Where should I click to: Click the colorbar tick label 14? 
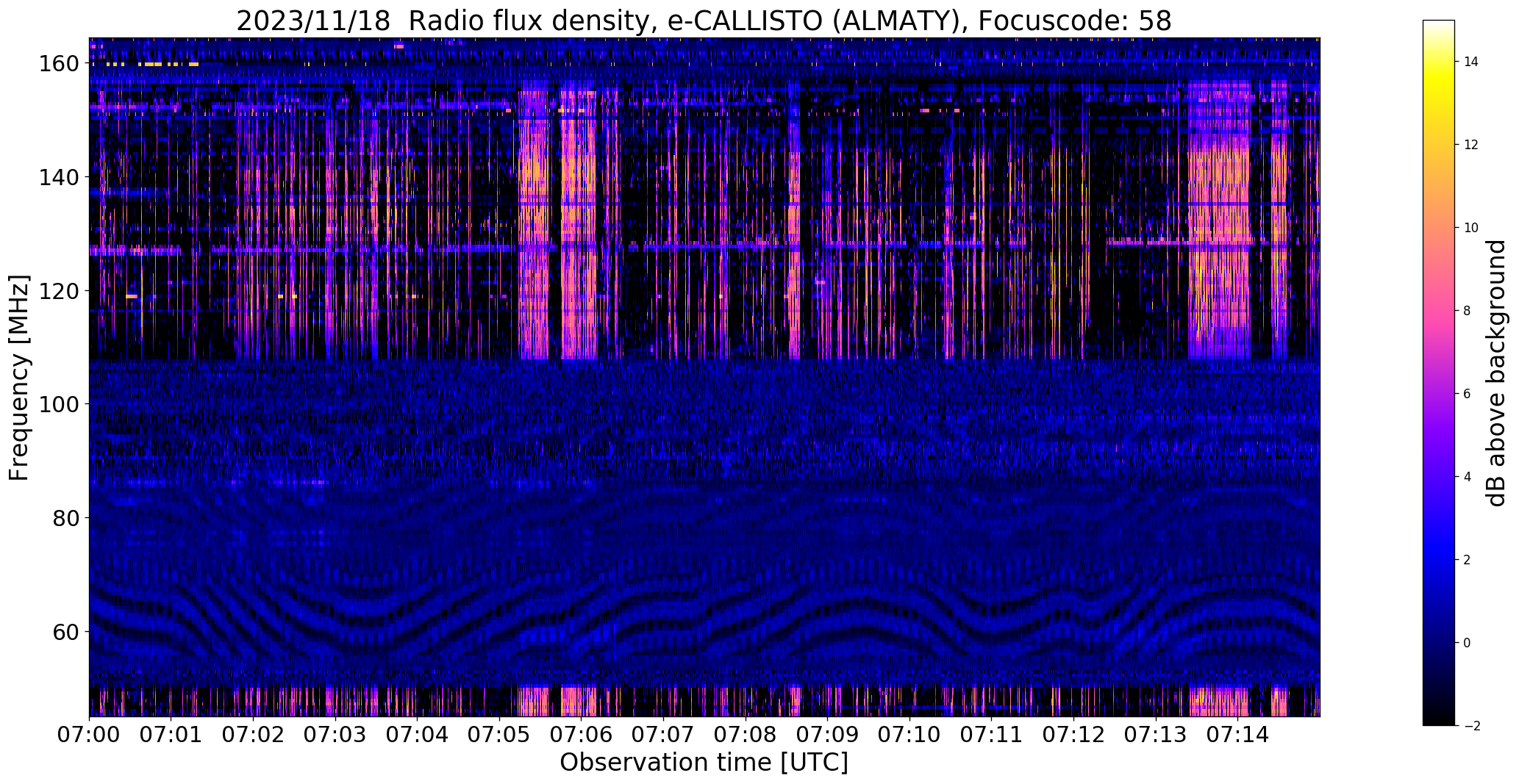click(x=1471, y=62)
